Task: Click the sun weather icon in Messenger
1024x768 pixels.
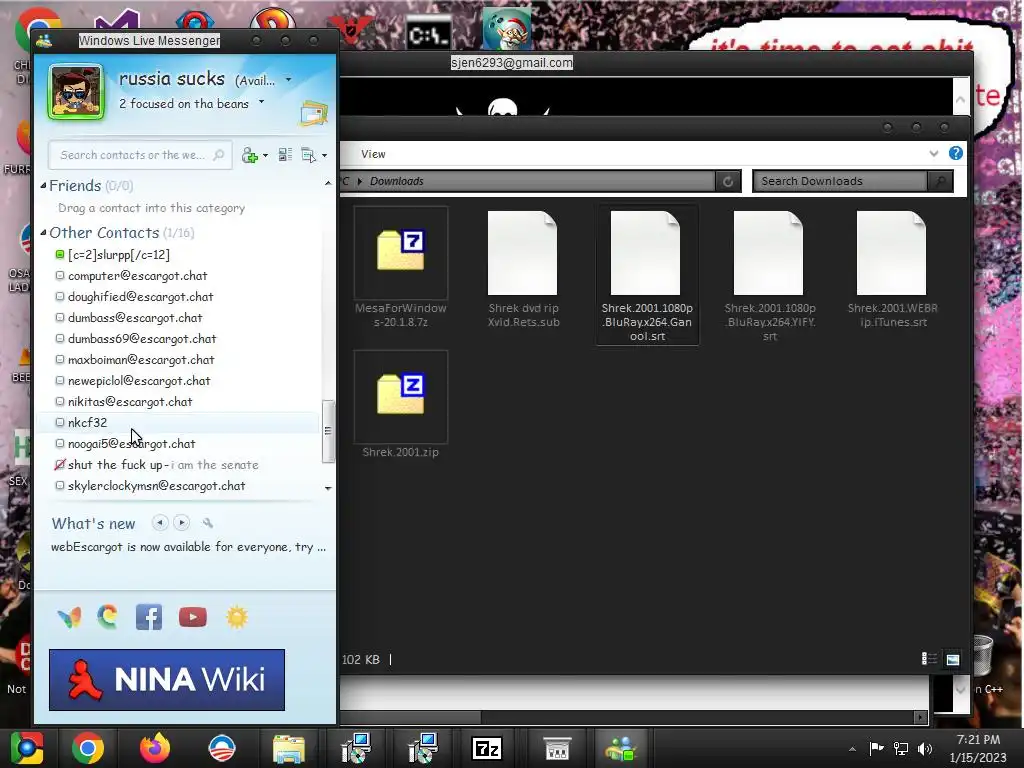Action: click(x=237, y=617)
